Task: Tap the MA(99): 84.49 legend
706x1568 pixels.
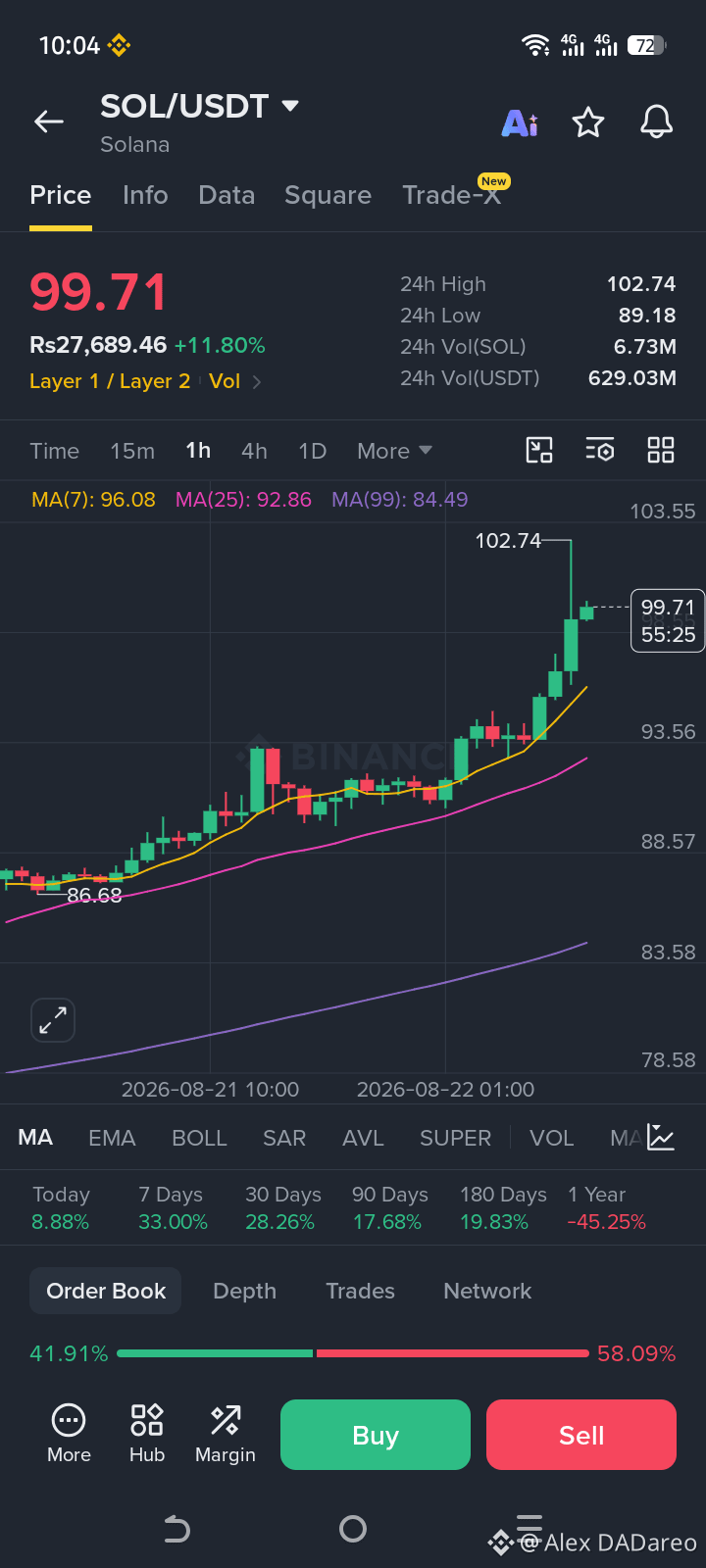Action: coord(400,500)
